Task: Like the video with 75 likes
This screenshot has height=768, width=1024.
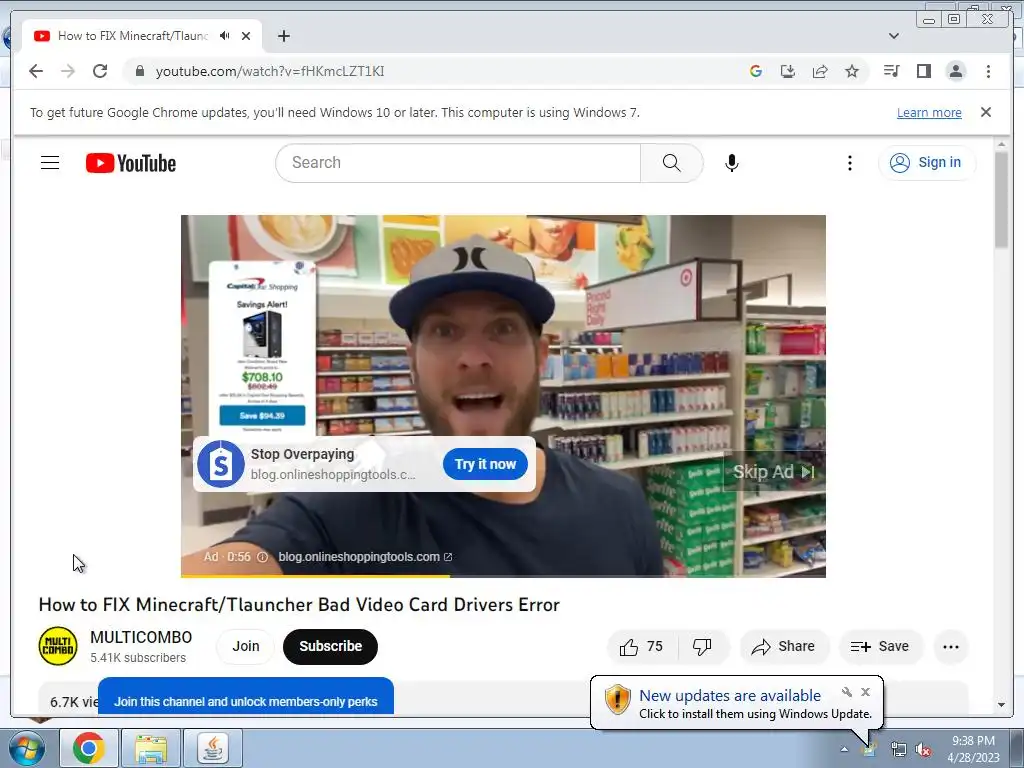Action: click(x=641, y=647)
